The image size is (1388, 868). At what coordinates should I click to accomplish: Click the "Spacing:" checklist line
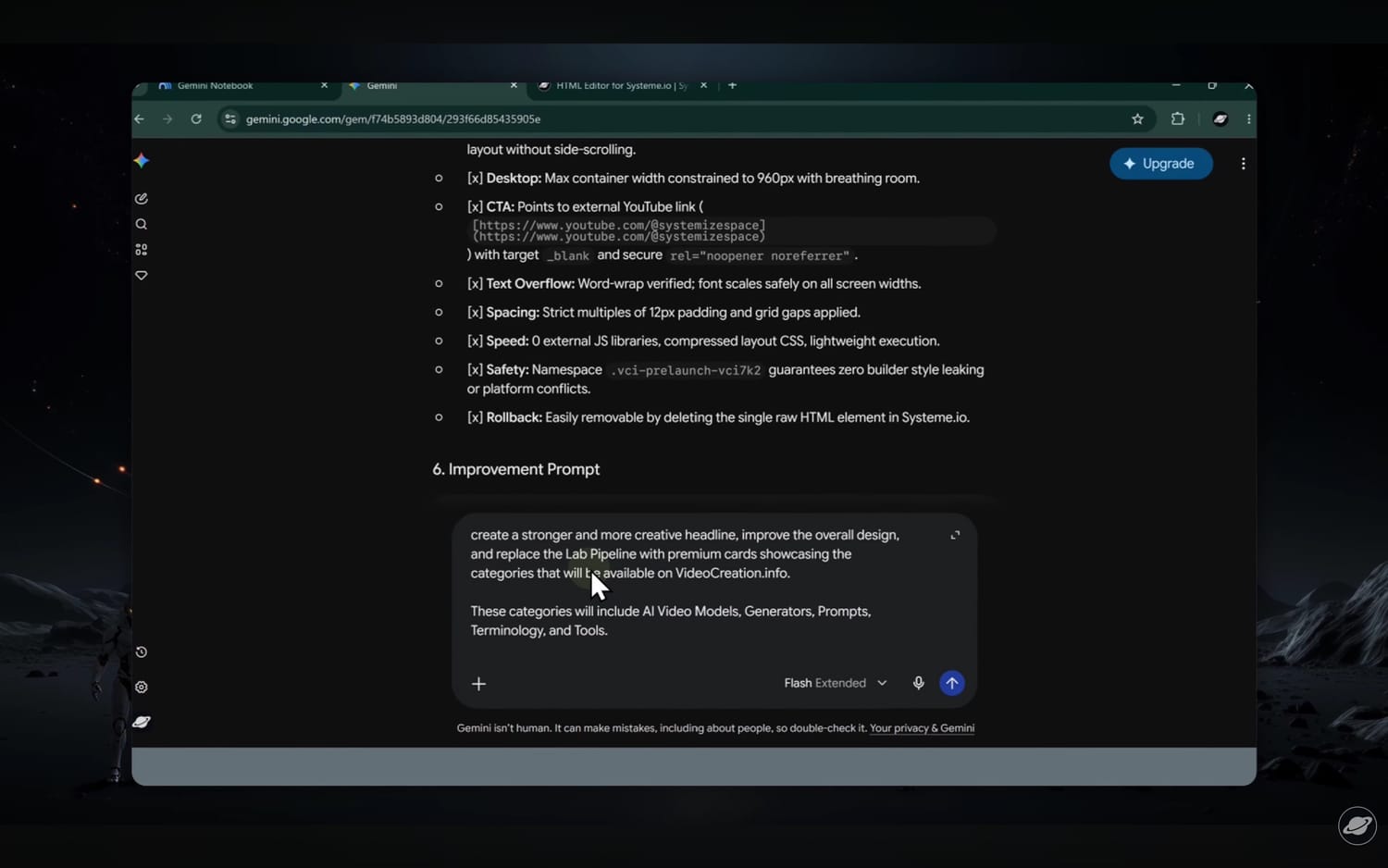click(663, 313)
